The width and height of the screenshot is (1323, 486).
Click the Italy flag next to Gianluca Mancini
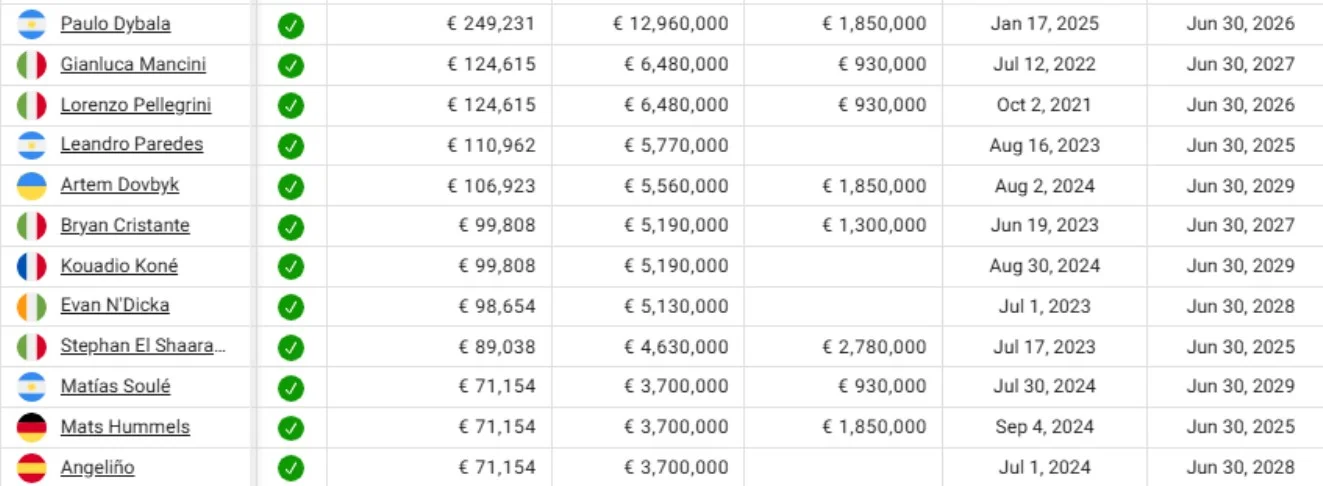pos(32,65)
